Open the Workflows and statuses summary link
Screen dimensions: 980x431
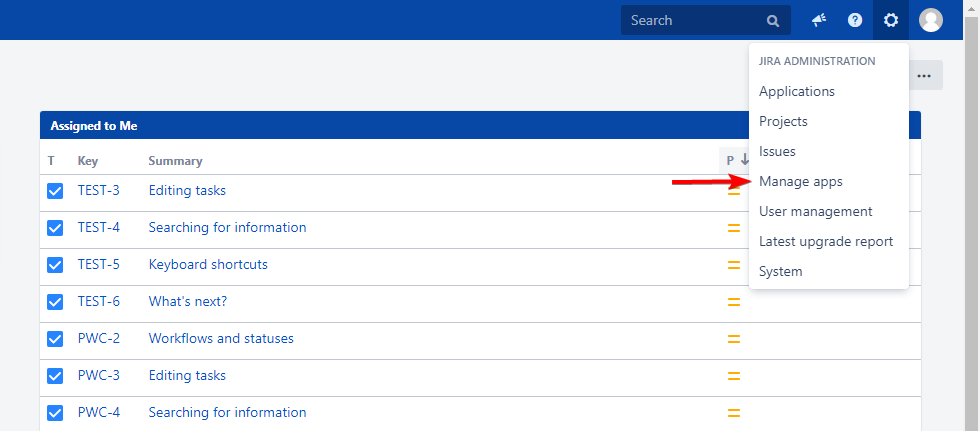[221, 339]
